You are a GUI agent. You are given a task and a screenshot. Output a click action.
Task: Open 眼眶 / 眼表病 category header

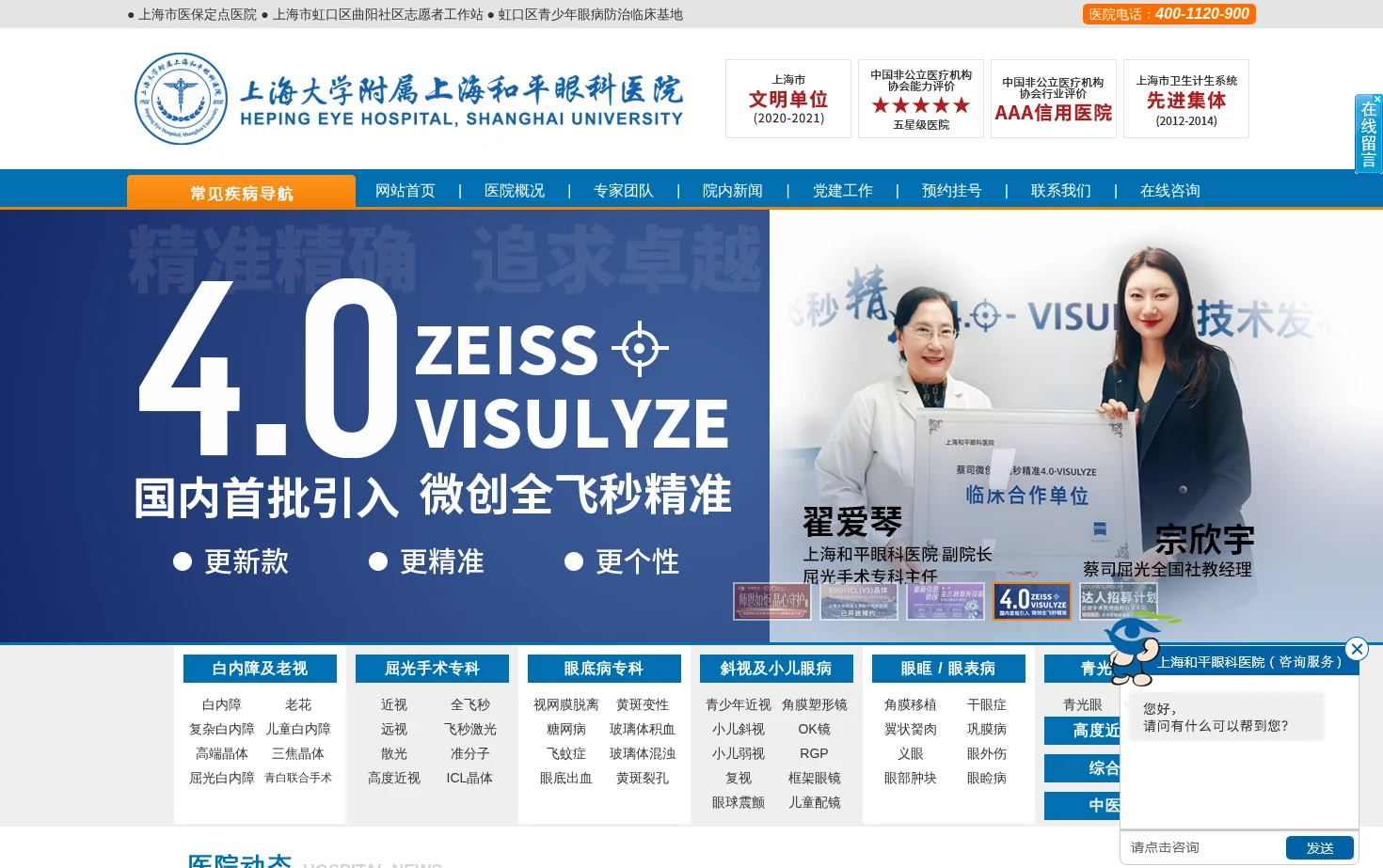click(x=948, y=669)
